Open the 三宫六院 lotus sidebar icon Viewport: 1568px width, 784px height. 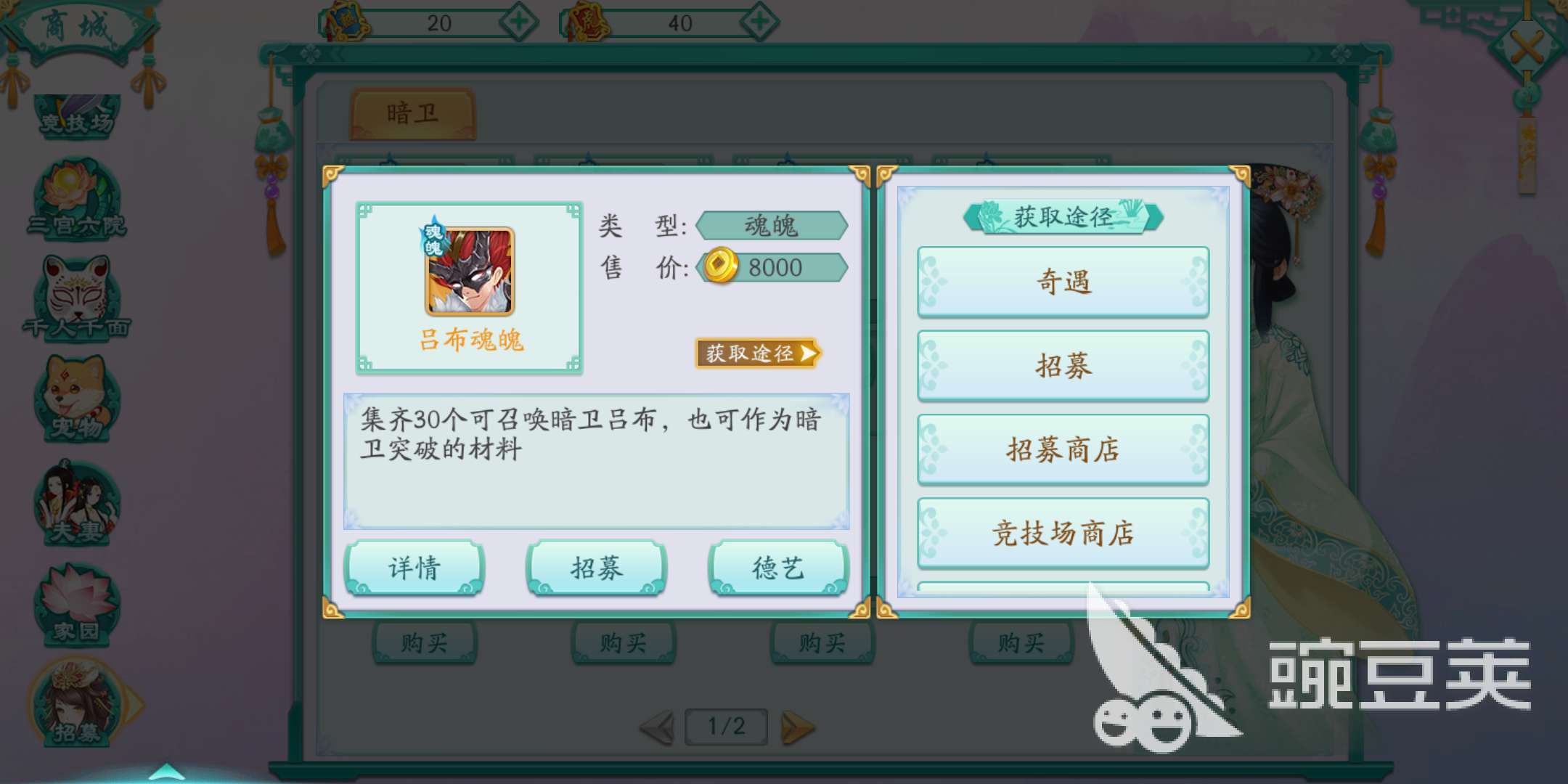tap(77, 197)
